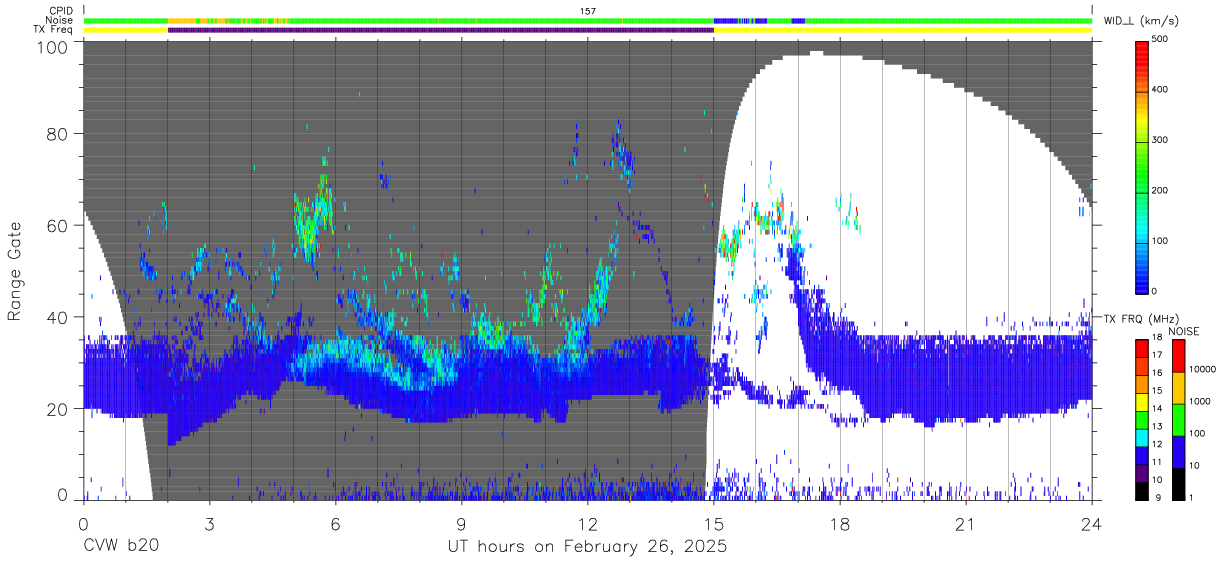The image size is (1228, 567).
Task: Click the x-axis tick label 24
Action: coord(1091,524)
